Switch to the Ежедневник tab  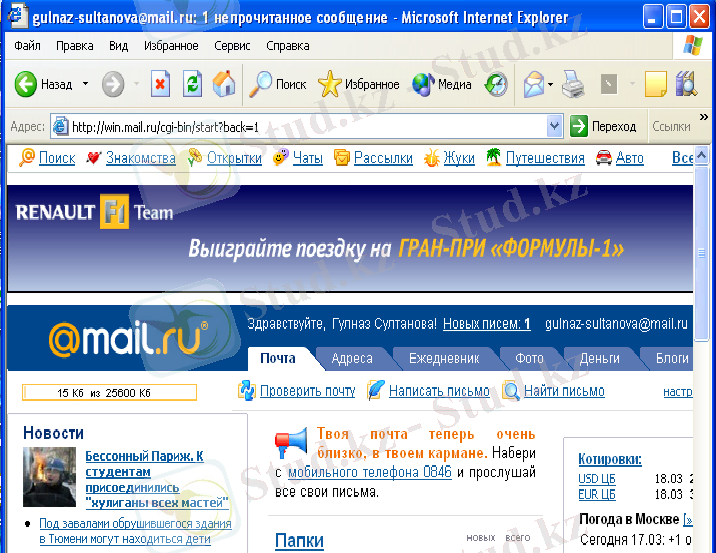coord(444,358)
